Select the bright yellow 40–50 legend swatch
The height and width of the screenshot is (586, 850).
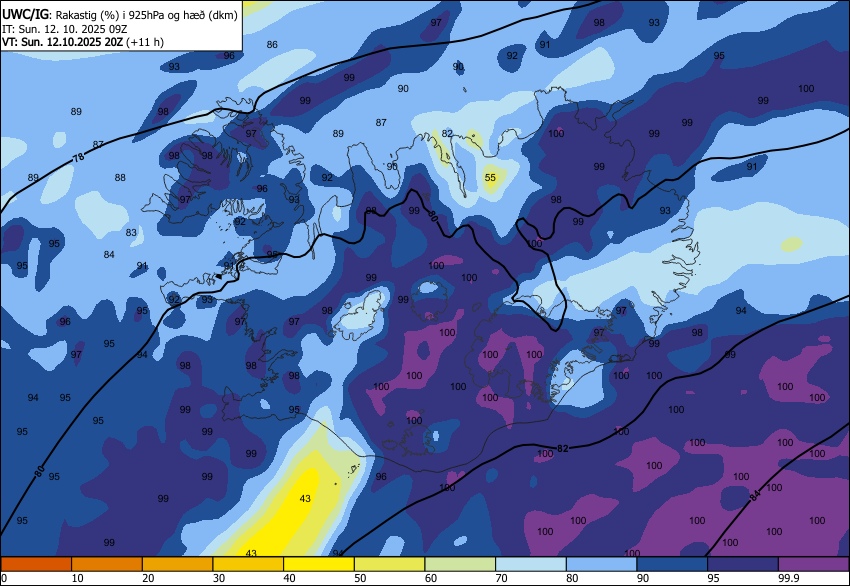319,564
